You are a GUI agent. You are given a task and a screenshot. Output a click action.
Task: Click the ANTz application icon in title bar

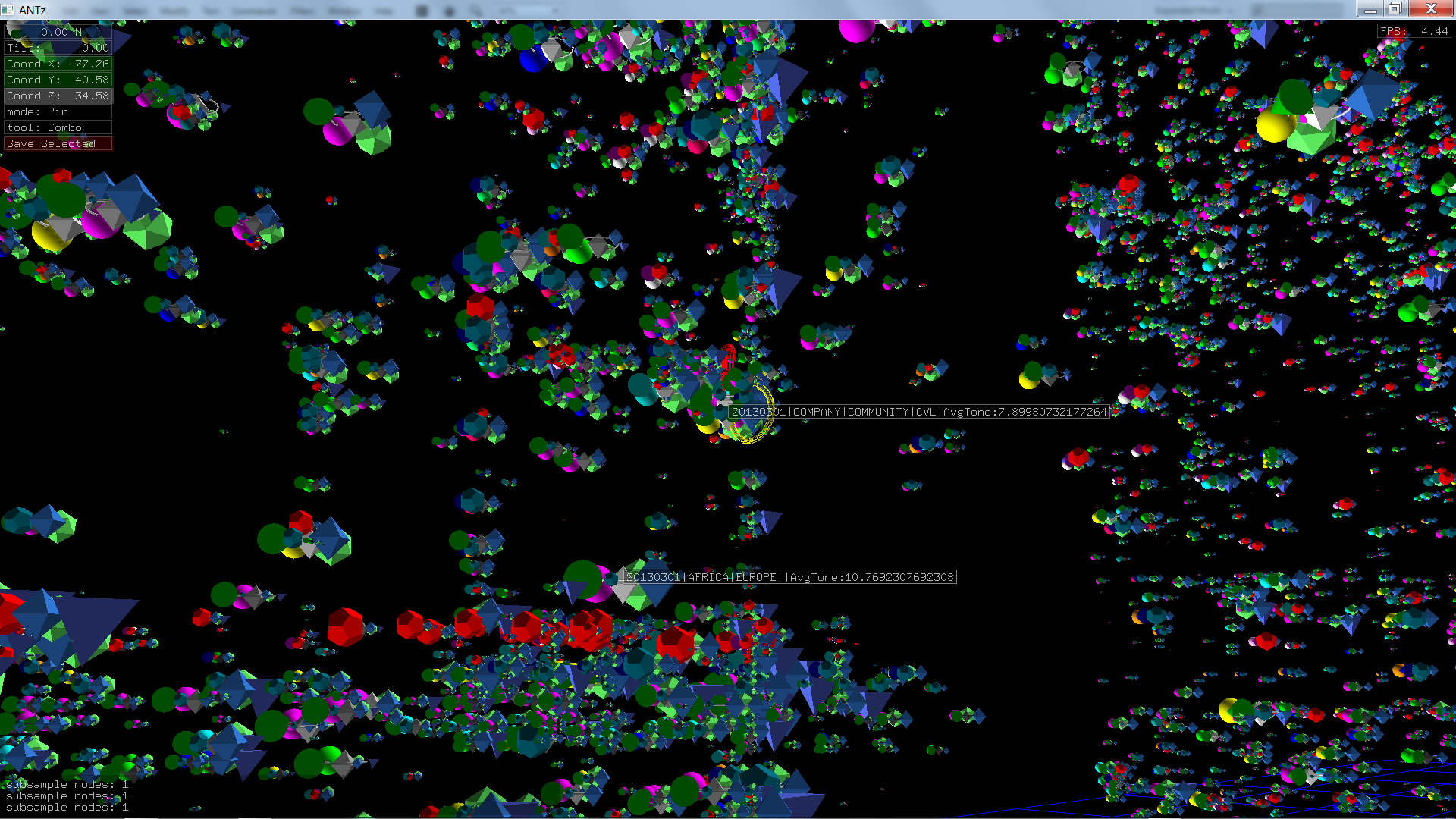[8, 9]
